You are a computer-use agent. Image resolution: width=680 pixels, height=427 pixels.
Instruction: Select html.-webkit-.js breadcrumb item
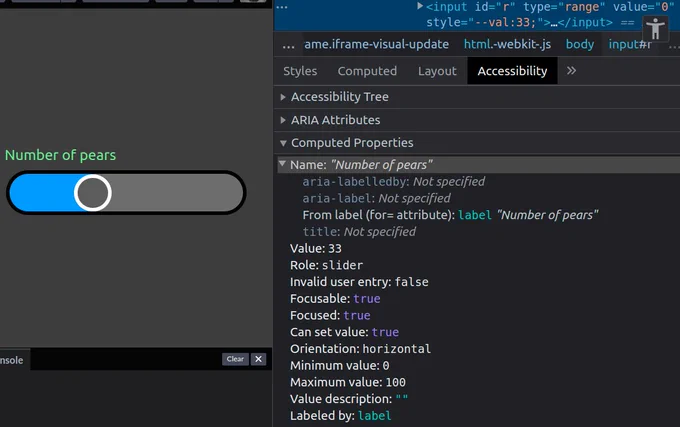[x=507, y=44]
